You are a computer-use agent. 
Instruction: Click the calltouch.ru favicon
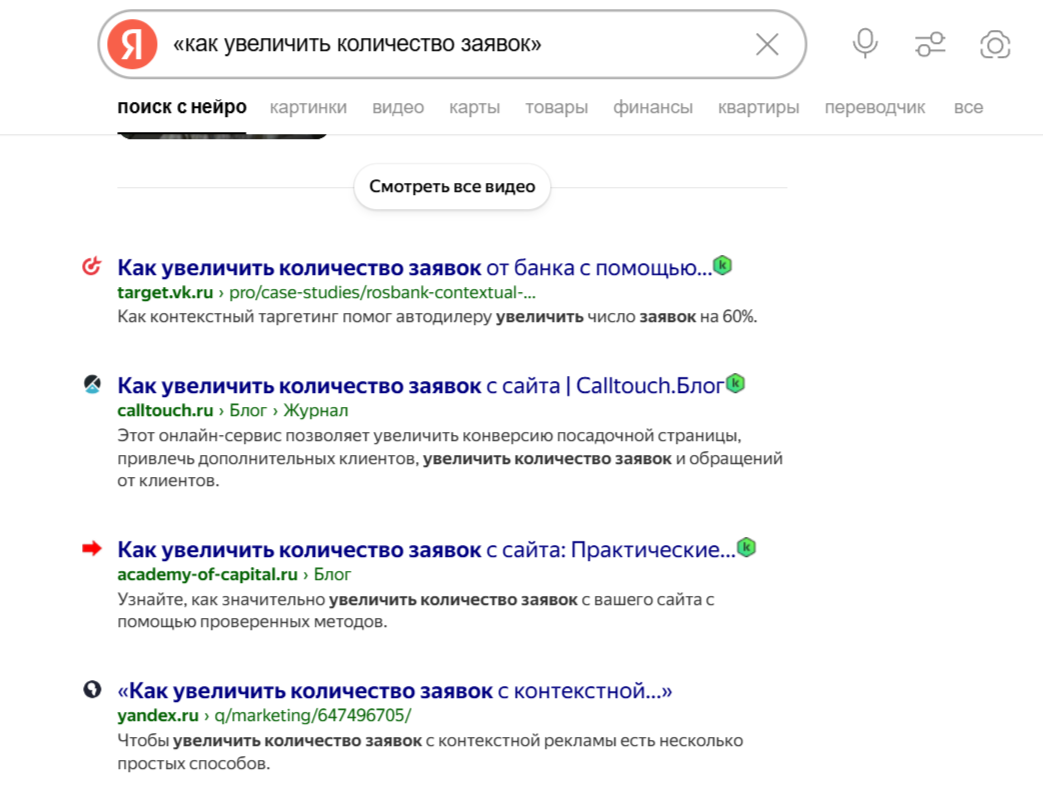coord(92,384)
